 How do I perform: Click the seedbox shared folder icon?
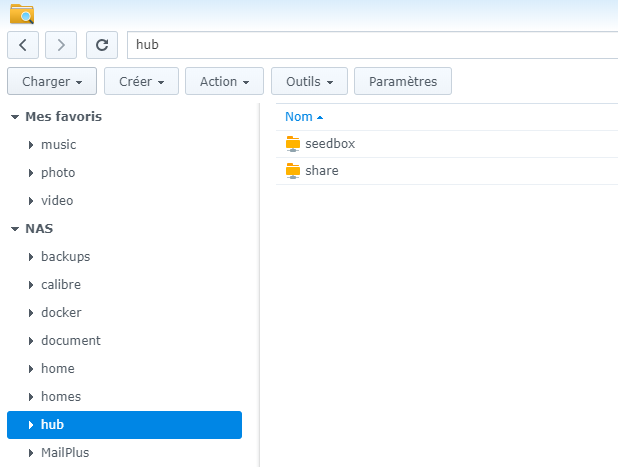point(293,144)
